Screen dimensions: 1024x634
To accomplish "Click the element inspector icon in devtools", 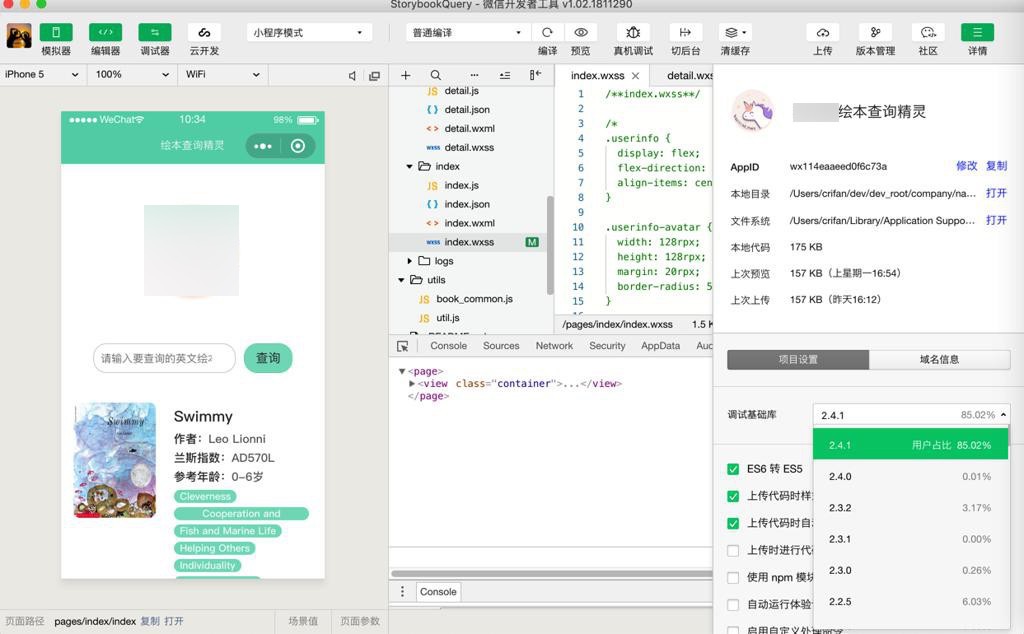I will pyautogui.click(x=403, y=346).
